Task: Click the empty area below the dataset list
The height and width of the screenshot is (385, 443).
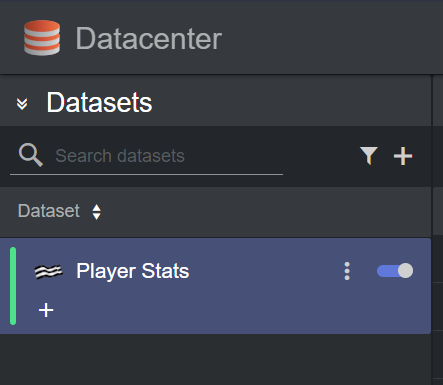Action: click(x=215, y=359)
